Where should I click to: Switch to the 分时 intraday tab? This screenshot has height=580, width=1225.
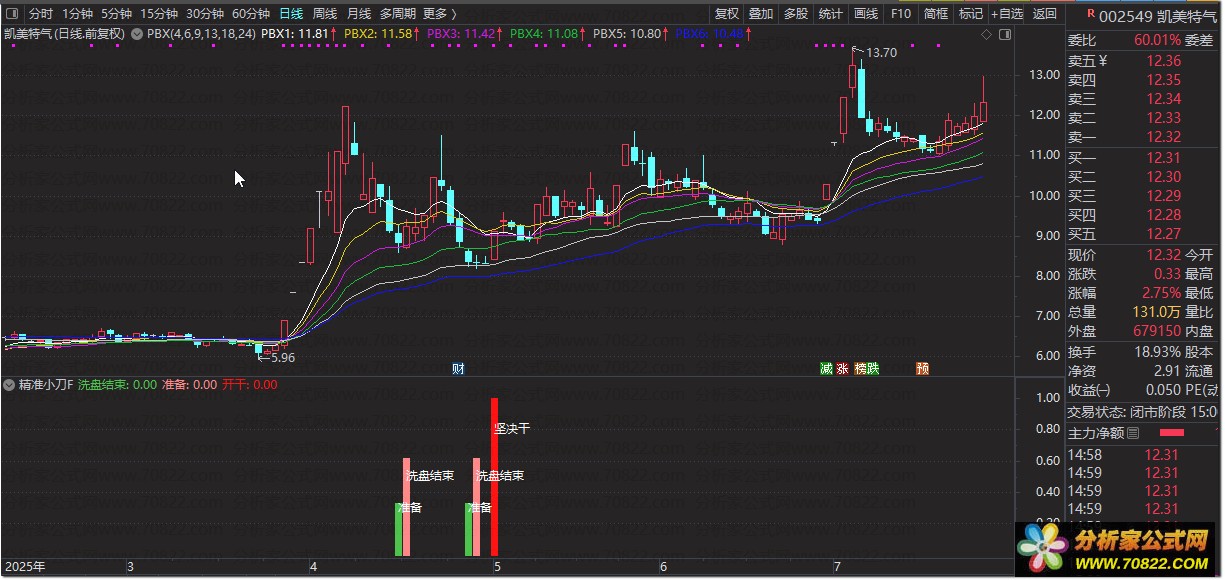point(40,14)
